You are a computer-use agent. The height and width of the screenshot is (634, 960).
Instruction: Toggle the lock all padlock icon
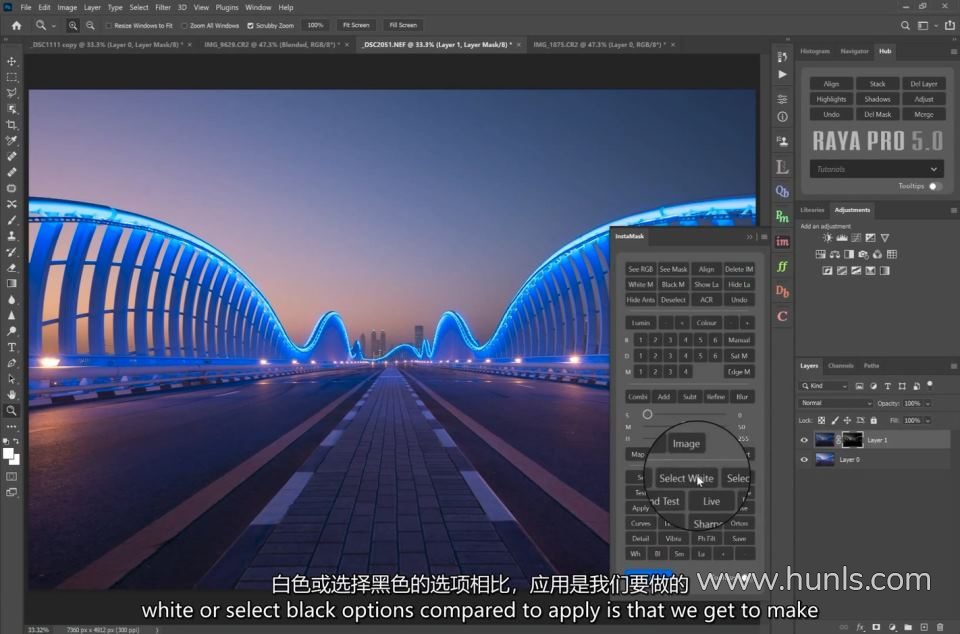tap(874, 420)
